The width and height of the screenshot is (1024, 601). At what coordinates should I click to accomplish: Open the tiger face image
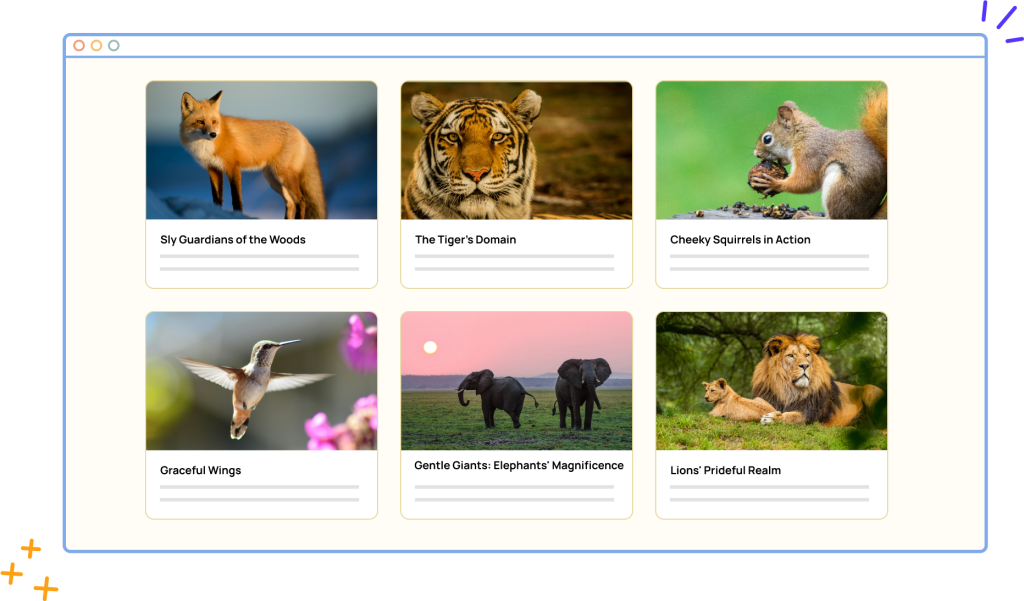[x=516, y=150]
